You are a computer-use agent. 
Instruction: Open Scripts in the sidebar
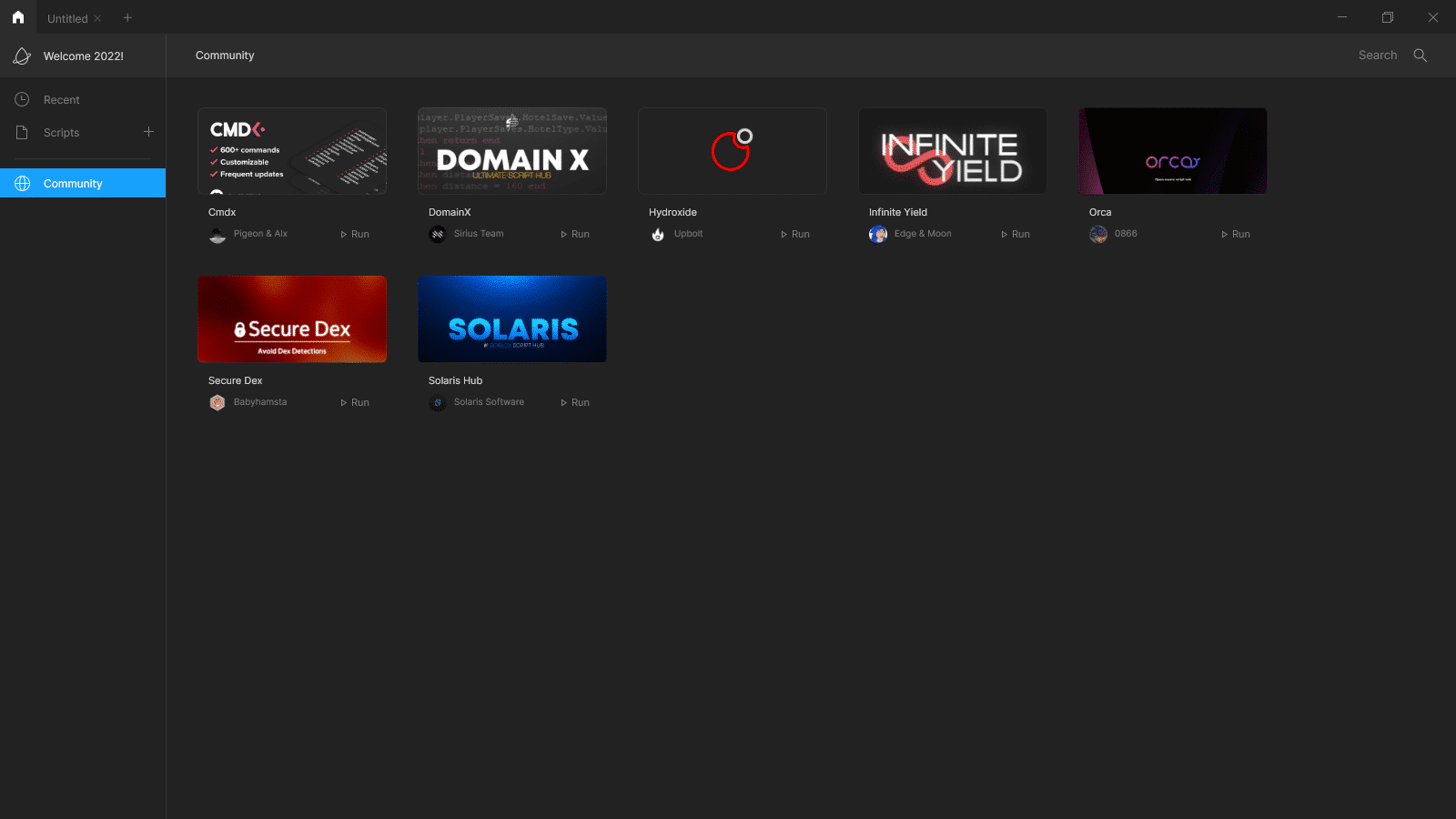[x=62, y=133]
